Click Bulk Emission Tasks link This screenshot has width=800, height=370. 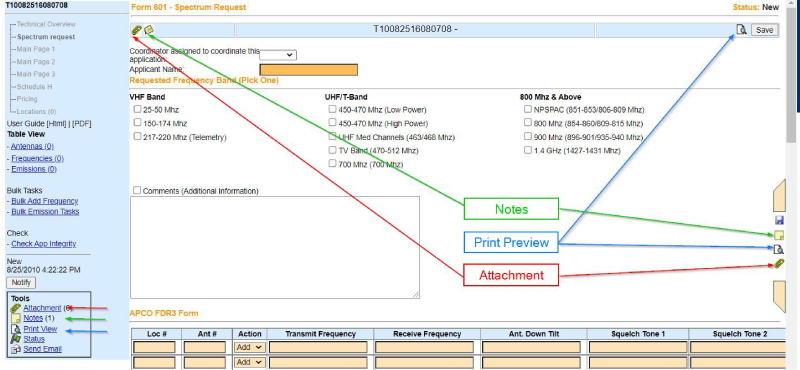(x=45, y=211)
